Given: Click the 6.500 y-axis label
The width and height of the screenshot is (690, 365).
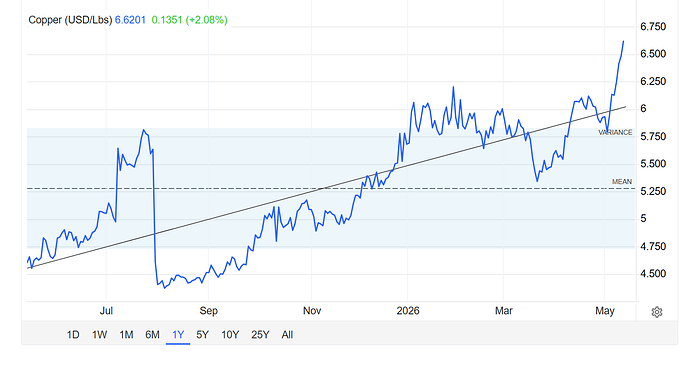Looking at the screenshot, I should coord(653,54).
